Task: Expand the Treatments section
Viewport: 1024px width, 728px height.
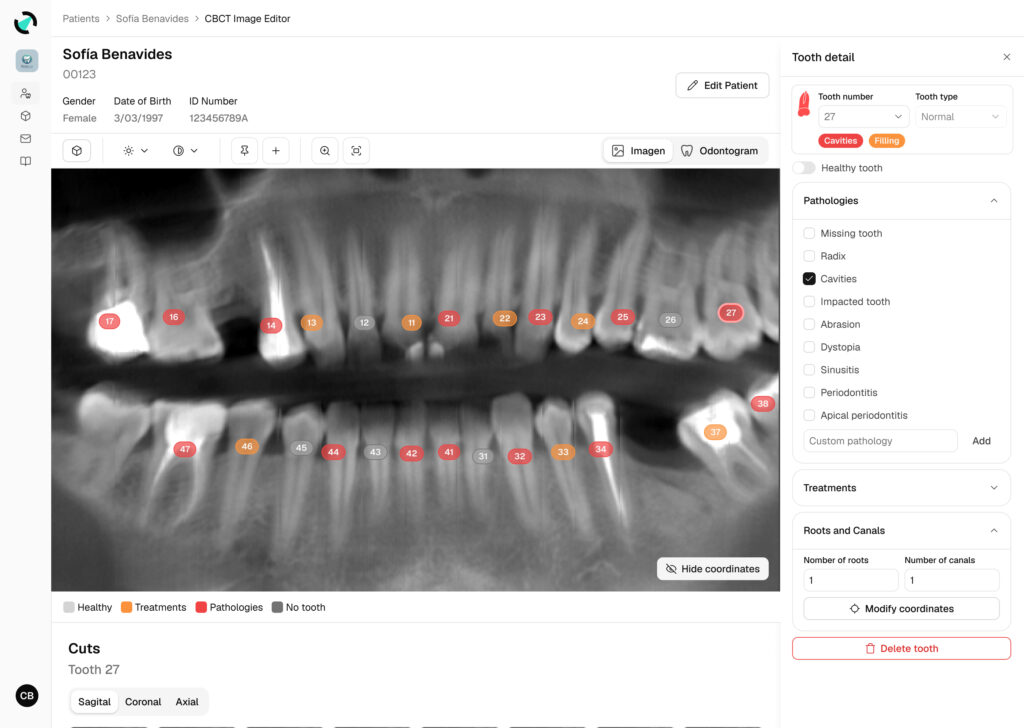Action: (x=900, y=488)
